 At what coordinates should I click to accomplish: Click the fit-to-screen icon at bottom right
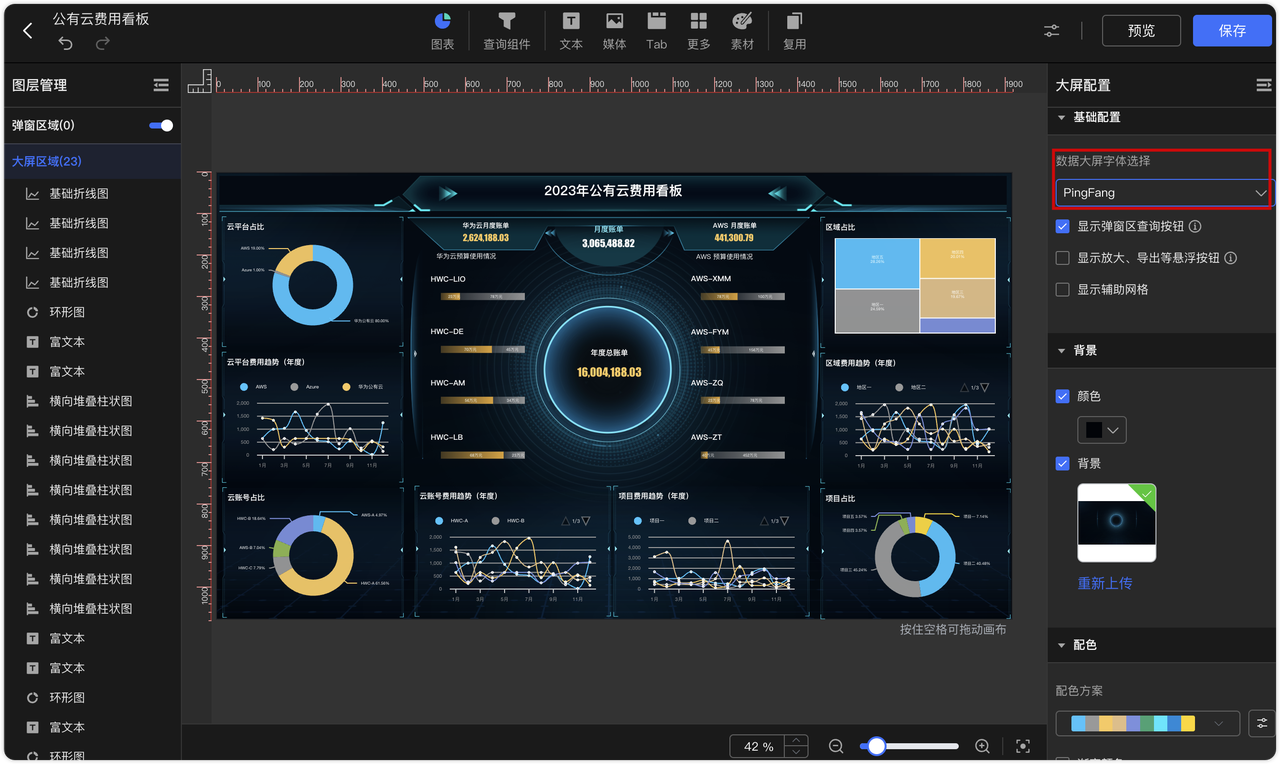tap(1022, 746)
